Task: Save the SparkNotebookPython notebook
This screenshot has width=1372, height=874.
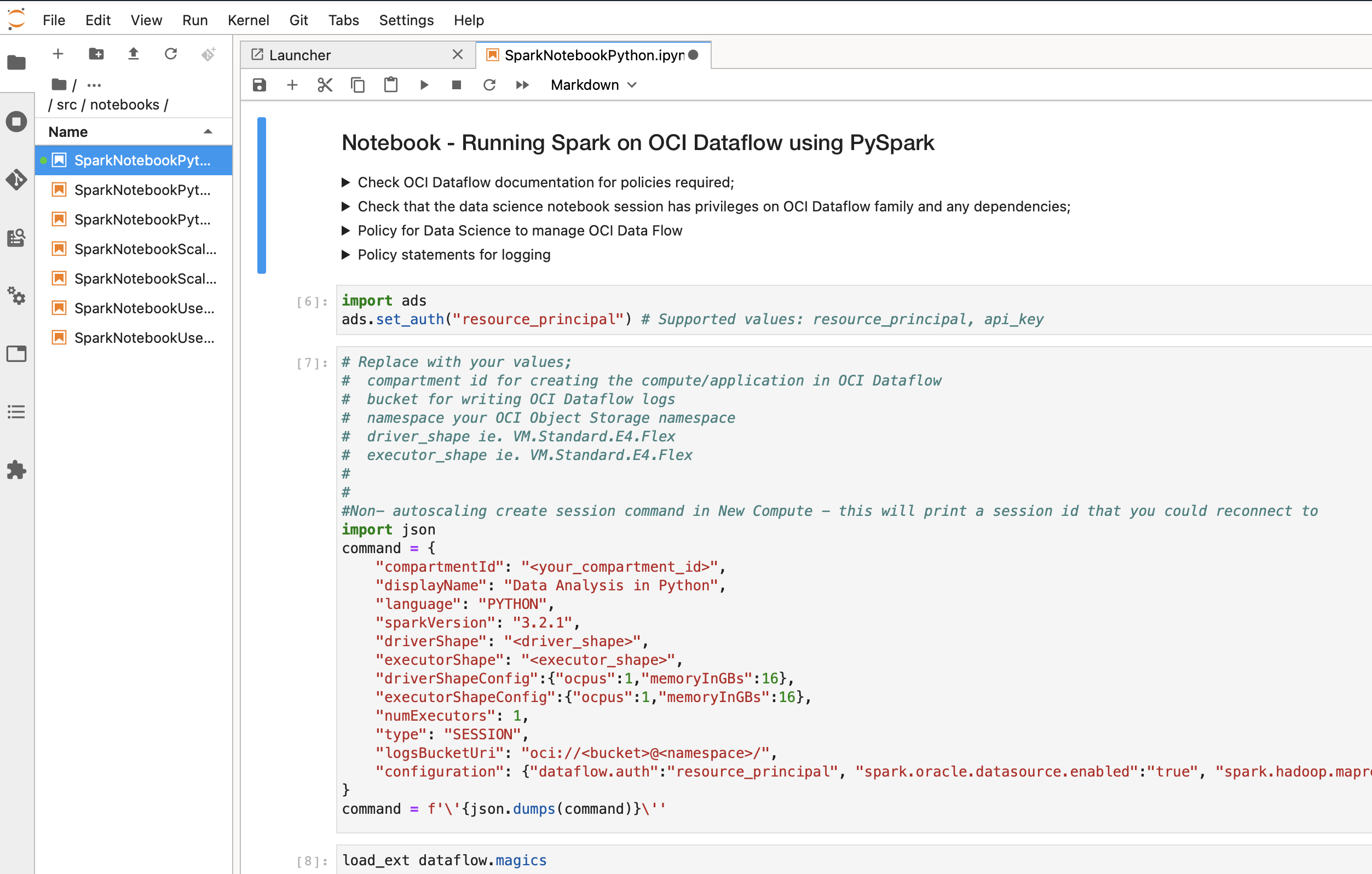Action: pyautogui.click(x=260, y=84)
